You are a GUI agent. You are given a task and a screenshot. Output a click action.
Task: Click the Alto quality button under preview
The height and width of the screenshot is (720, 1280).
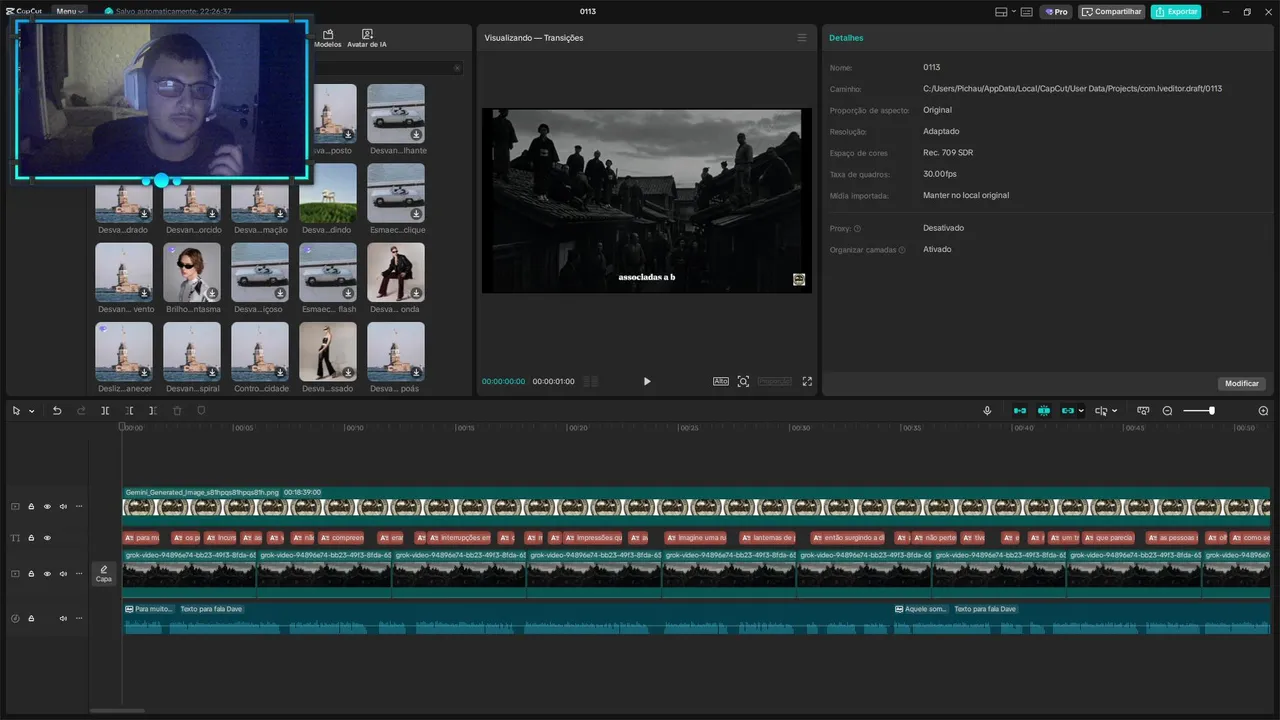click(721, 381)
